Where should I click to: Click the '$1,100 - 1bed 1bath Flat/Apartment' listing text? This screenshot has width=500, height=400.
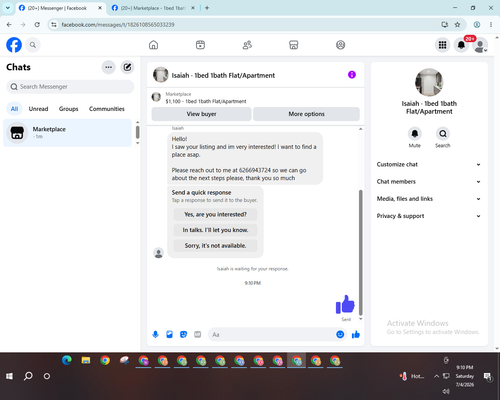point(206,101)
